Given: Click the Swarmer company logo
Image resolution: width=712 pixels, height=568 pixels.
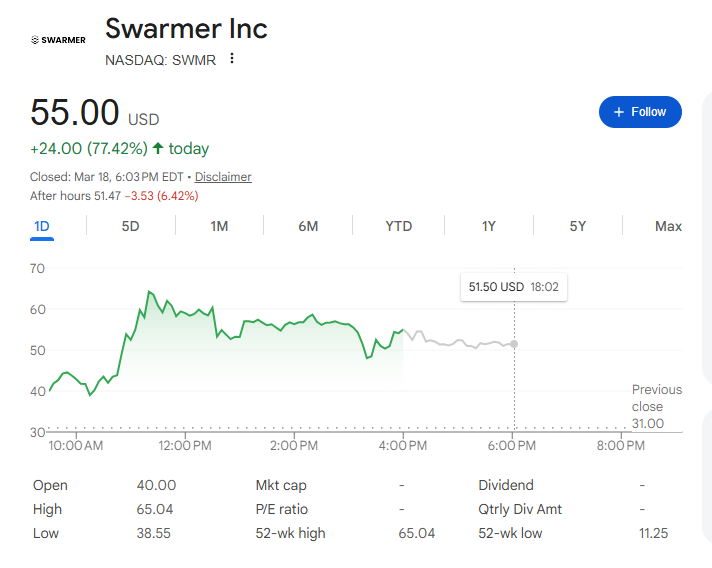Looking at the screenshot, I should [x=58, y=40].
